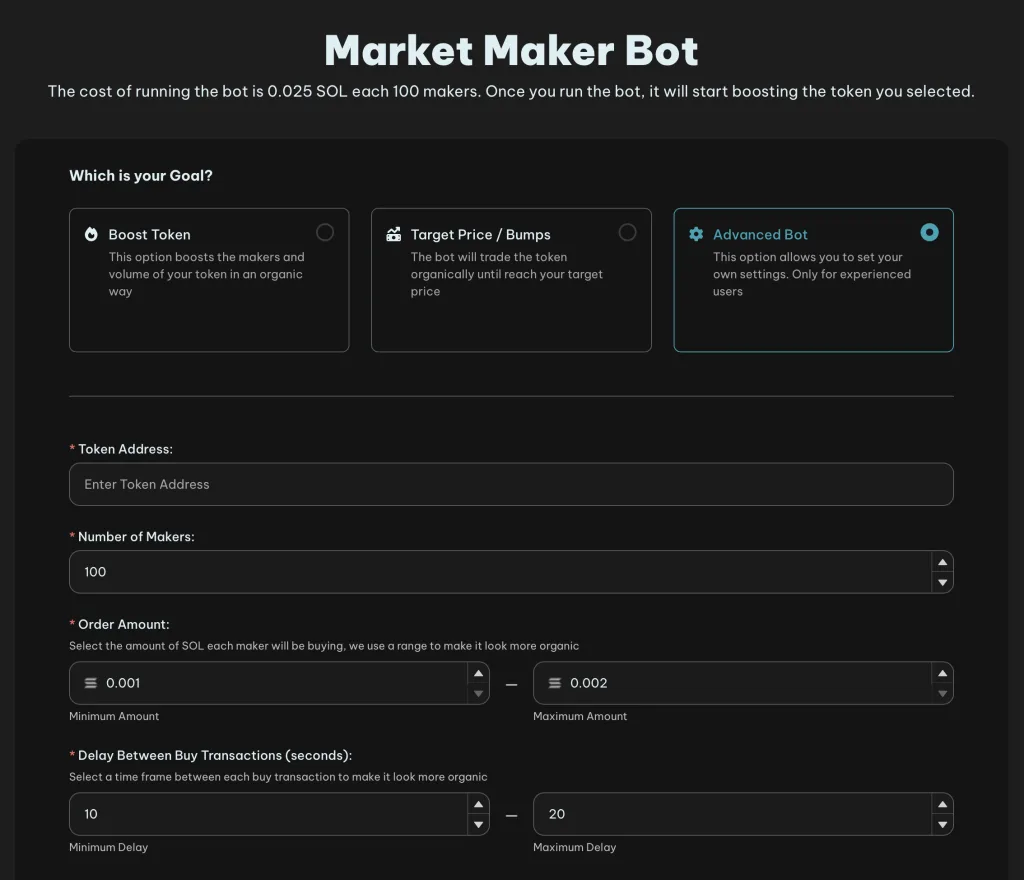Increase Number of Makers with up arrow
This screenshot has width=1024, height=880.
[941, 562]
